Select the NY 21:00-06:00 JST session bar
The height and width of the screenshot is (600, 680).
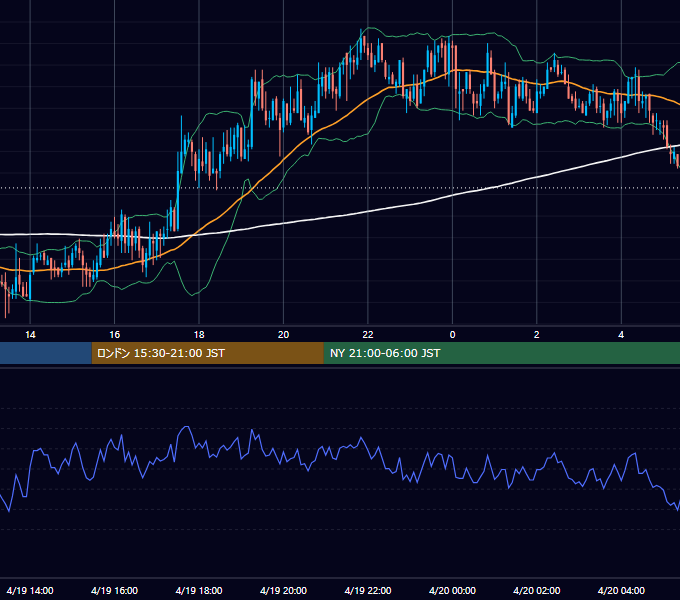(502, 353)
